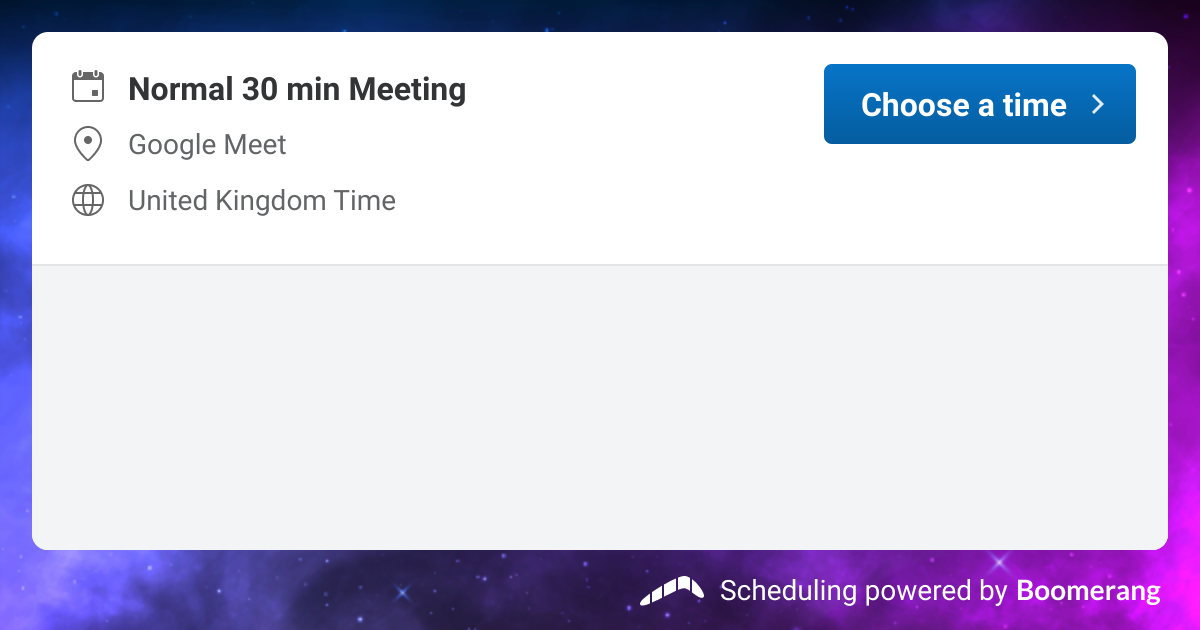Click the Scheduling powered by text
Image resolution: width=1200 pixels, height=630 pixels.
(863, 591)
